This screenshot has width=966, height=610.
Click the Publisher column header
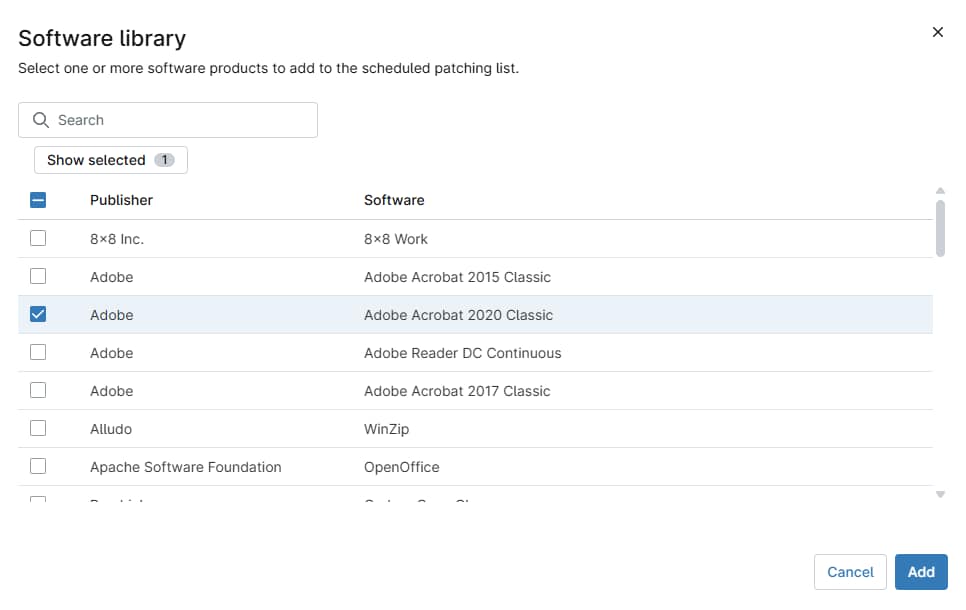coord(121,200)
